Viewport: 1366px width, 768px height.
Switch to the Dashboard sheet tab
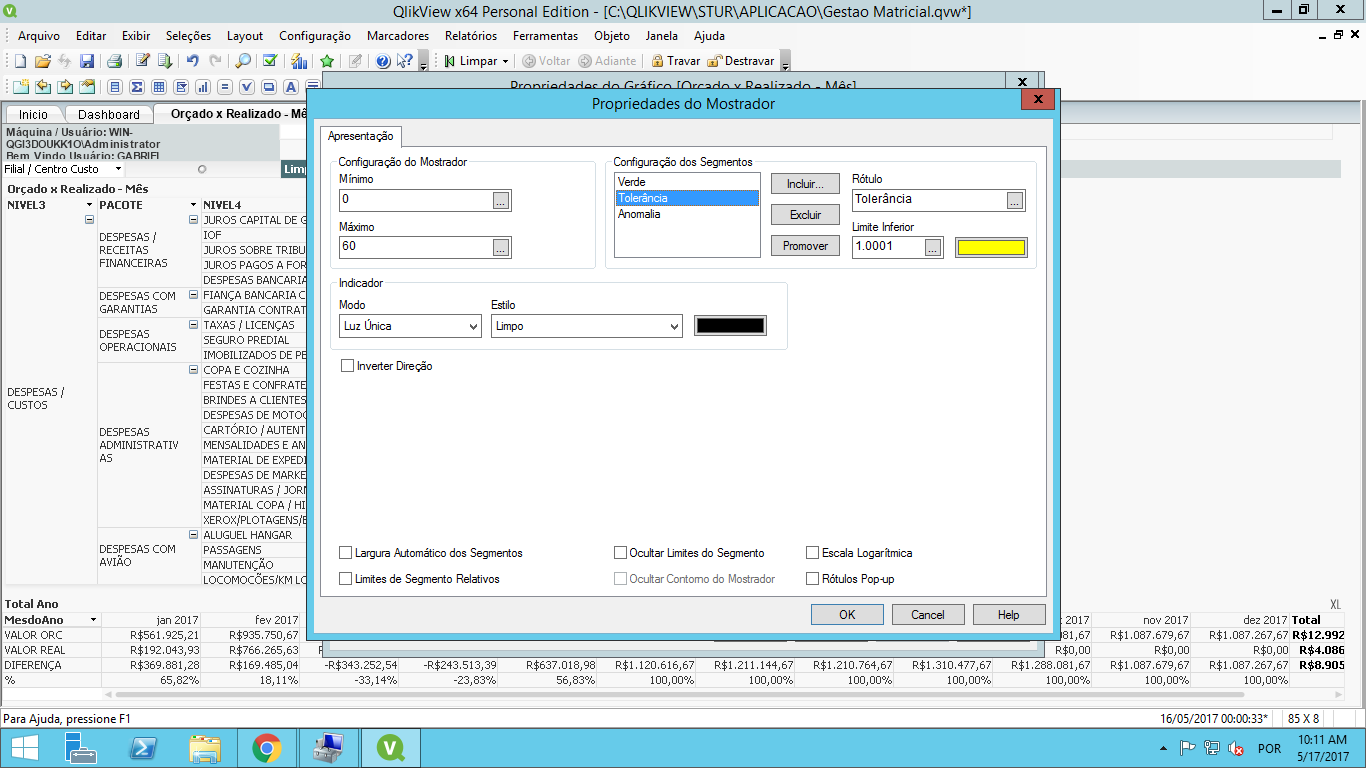pos(109,114)
